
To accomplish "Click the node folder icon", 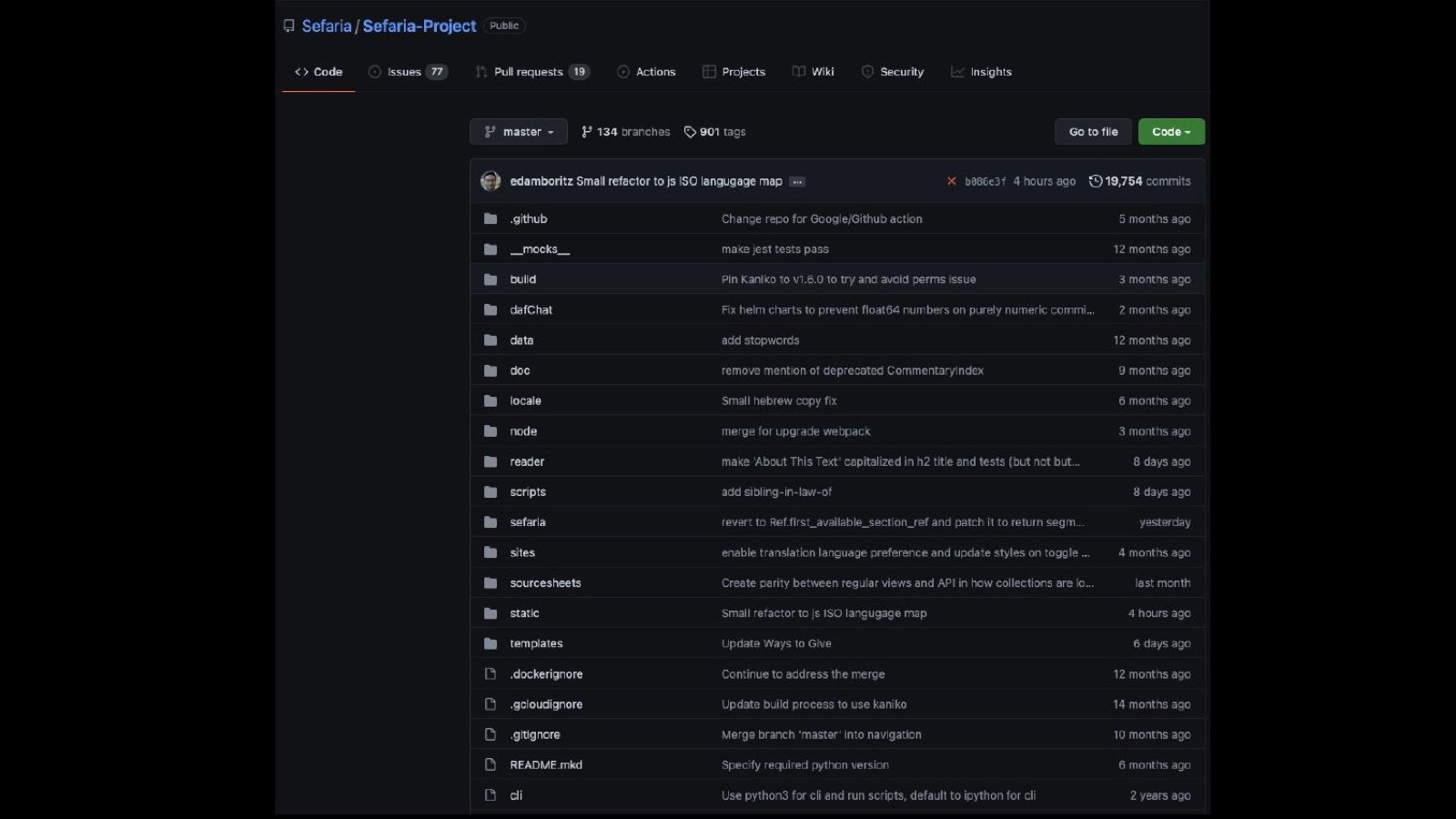I will 490,431.
